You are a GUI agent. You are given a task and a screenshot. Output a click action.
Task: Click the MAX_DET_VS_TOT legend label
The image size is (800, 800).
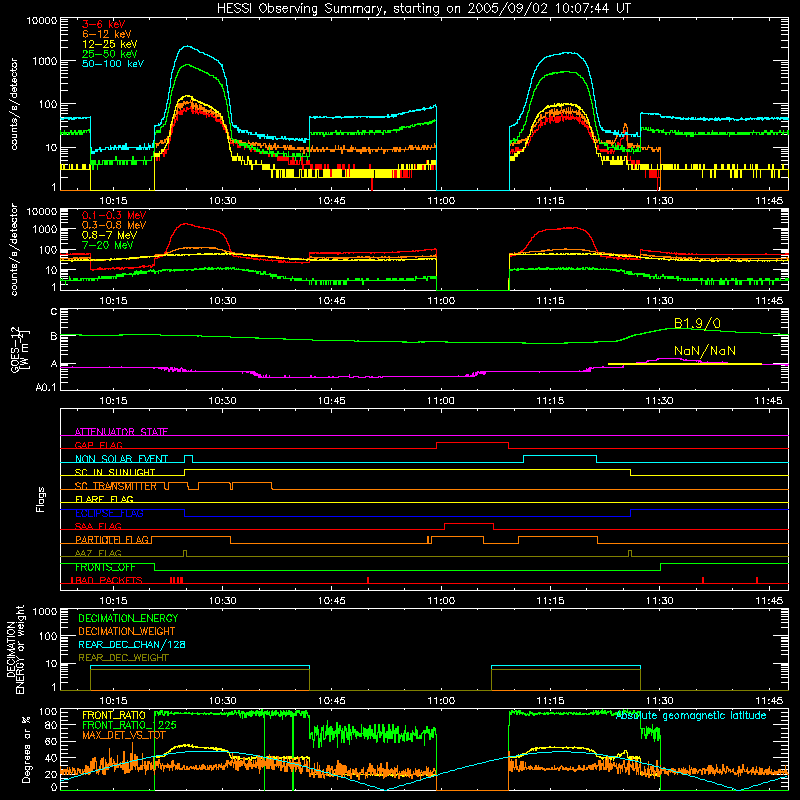tap(124, 735)
